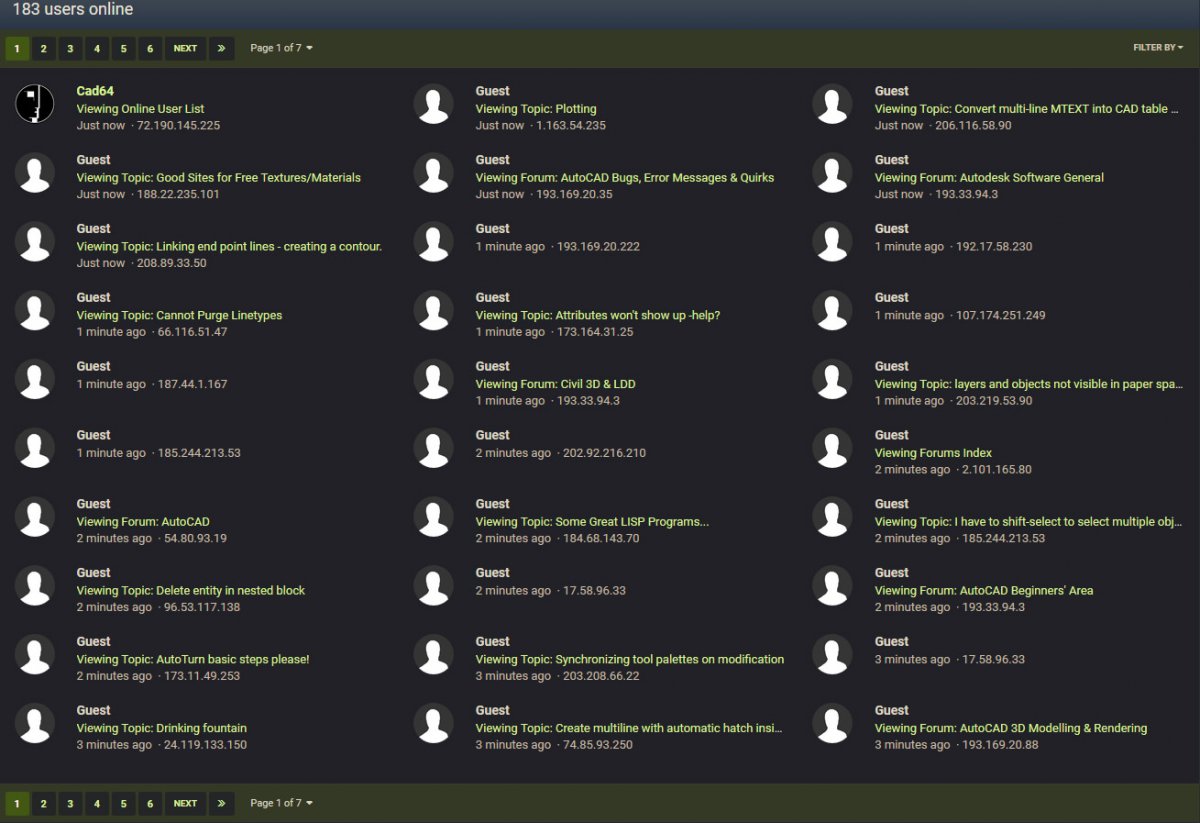
Task: Click the guest avatar viewing Civil 3D & LDD
Action: (x=434, y=378)
